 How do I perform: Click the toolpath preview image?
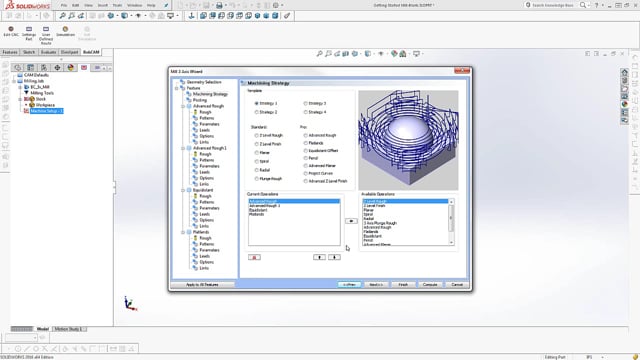[x=408, y=140]
